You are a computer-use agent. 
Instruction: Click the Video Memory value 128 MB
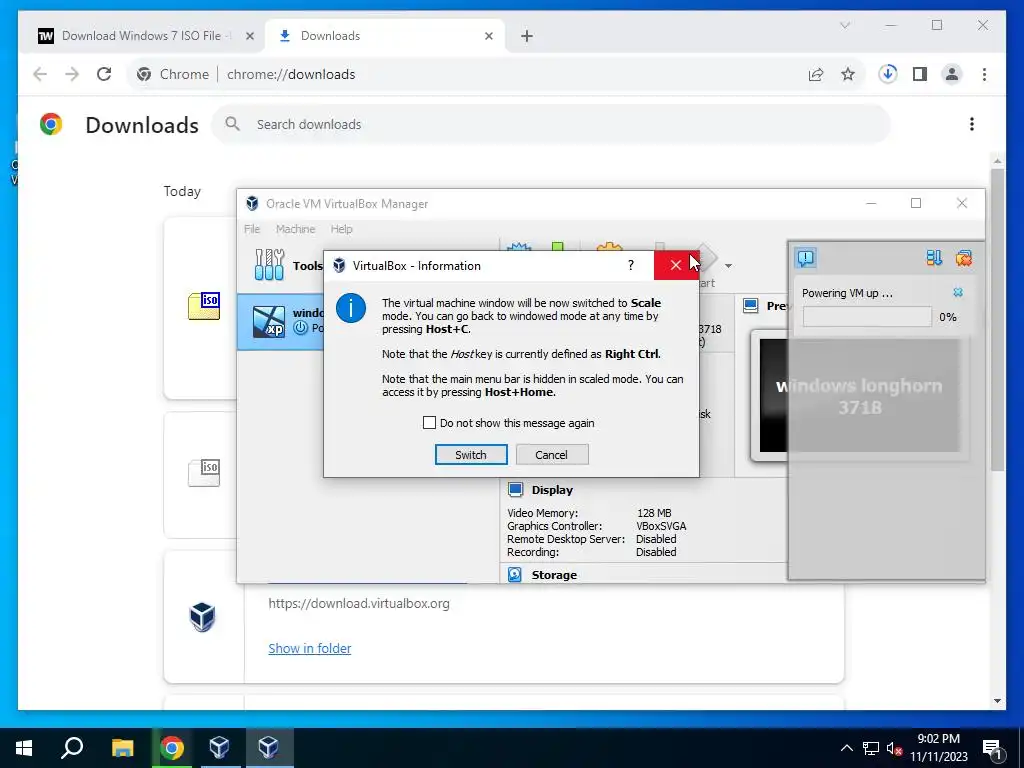tap(654, 513)
